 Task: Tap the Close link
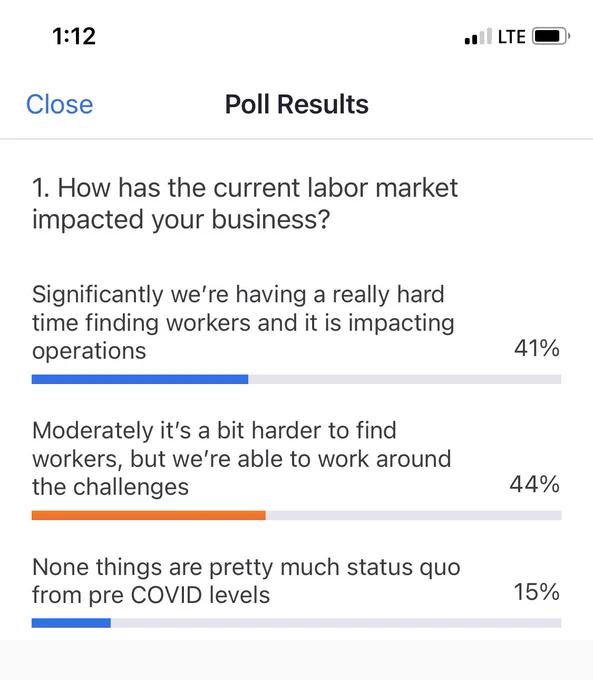tap(59, 105)
